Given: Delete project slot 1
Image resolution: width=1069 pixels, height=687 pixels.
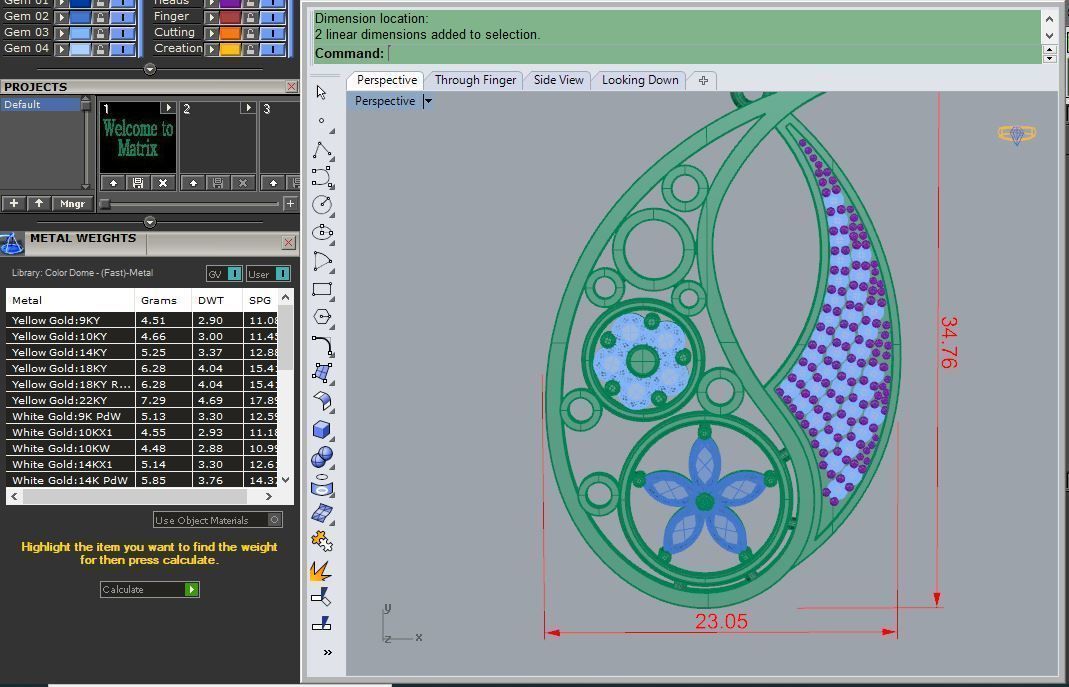Looking at the screenshot, I should 163,183.
